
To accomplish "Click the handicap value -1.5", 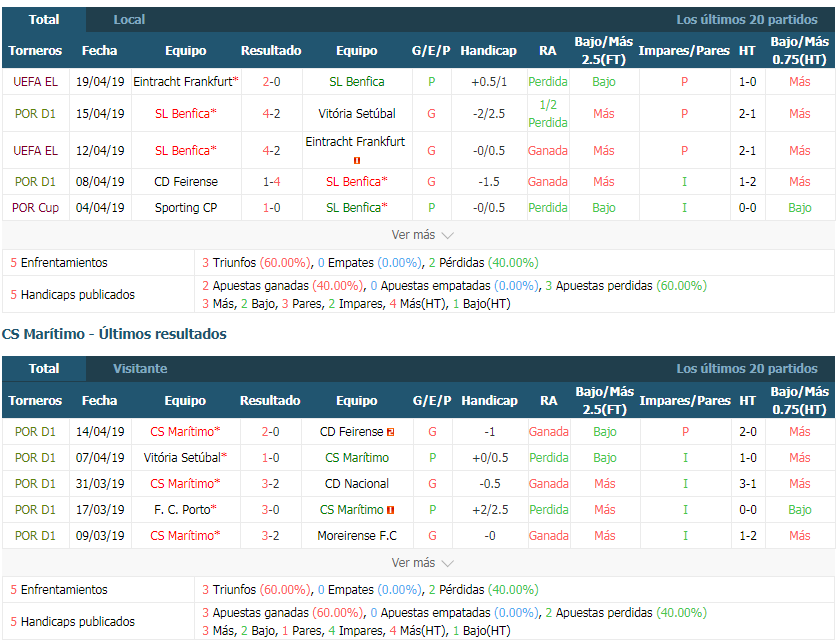I will [489, 182].
